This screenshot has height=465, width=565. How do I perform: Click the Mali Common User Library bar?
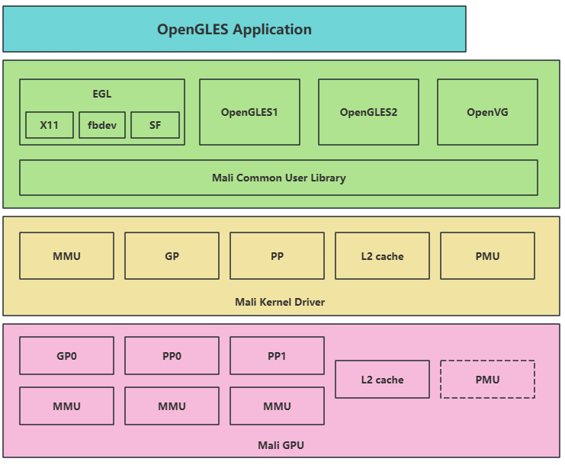point(279,178)
